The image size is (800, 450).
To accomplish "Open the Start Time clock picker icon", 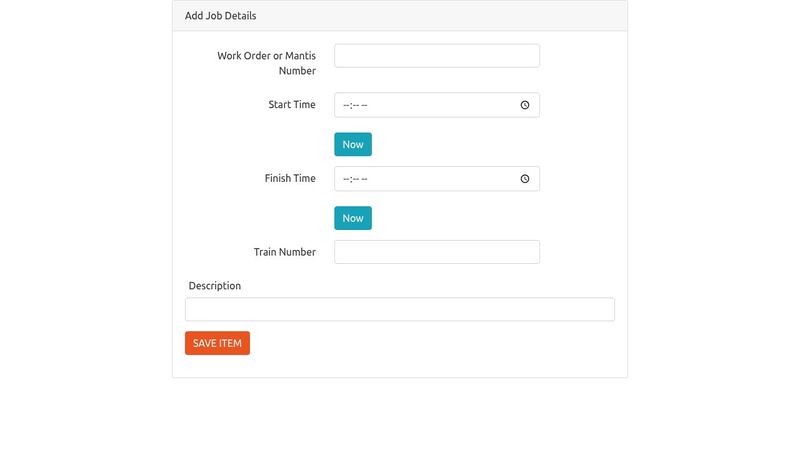I will (x=525, y=105).
